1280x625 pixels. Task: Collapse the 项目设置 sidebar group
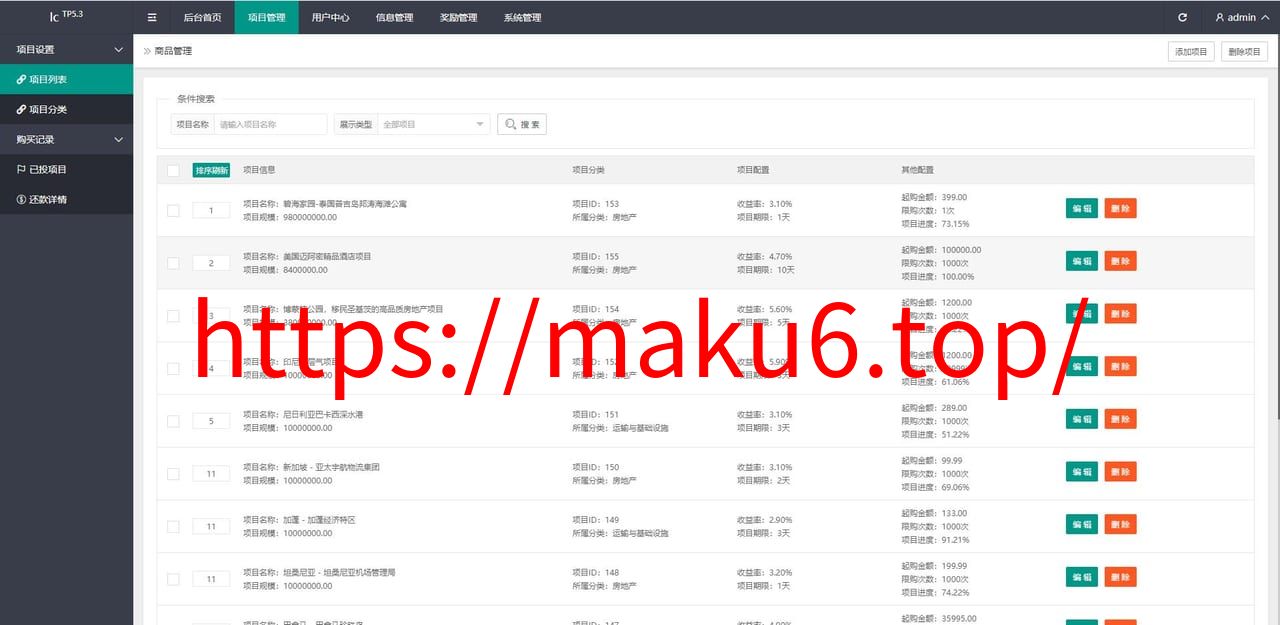[x=66, y=49]
